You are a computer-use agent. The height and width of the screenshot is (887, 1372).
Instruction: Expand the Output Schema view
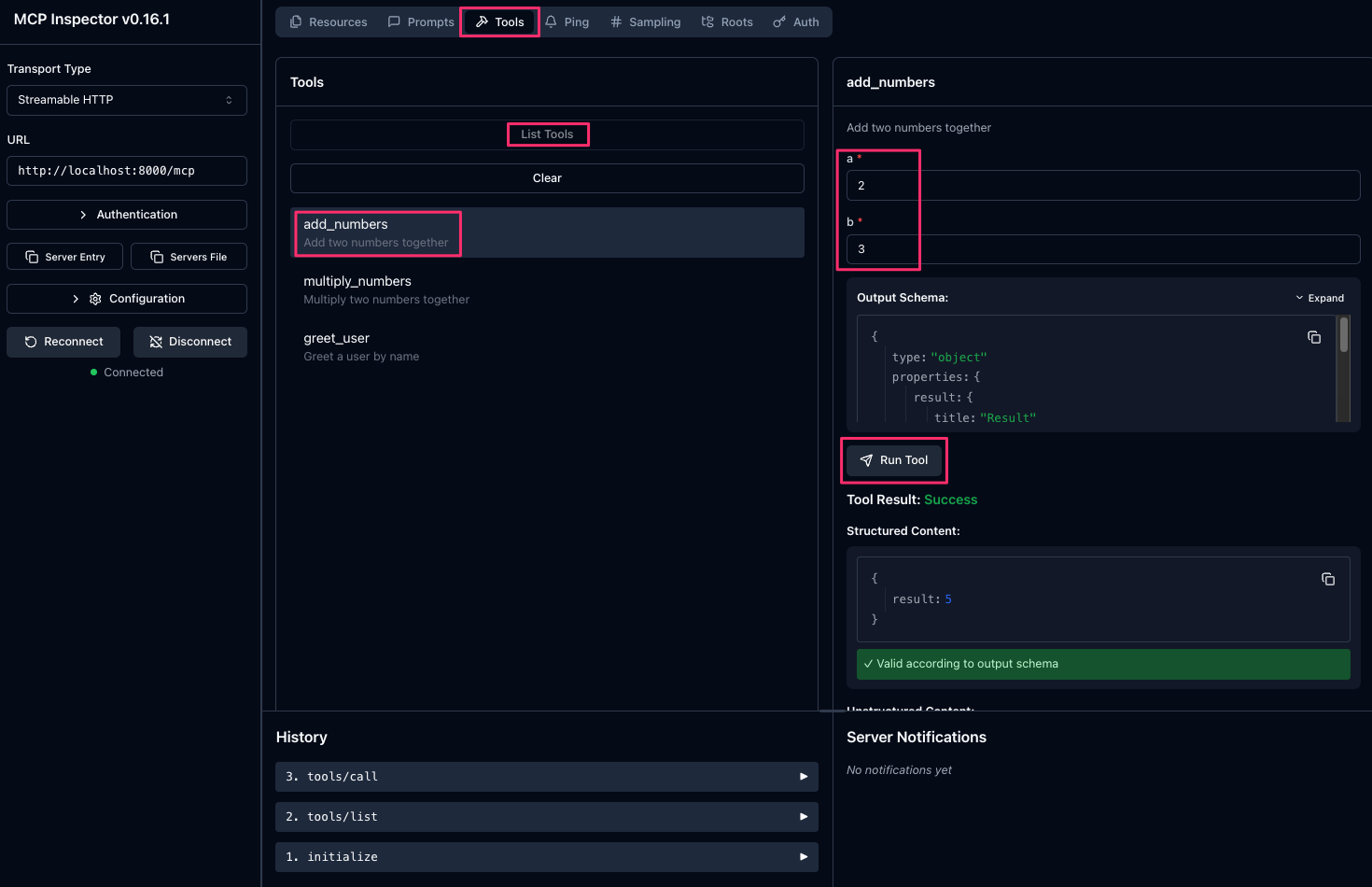tap(1320, 298)
